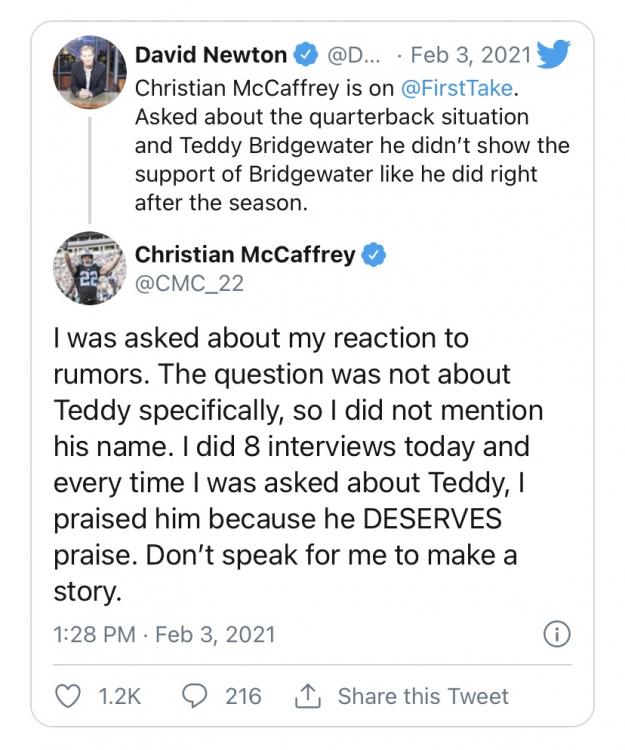Click the Christian McCaffrey display name

[x=245, y=255]
